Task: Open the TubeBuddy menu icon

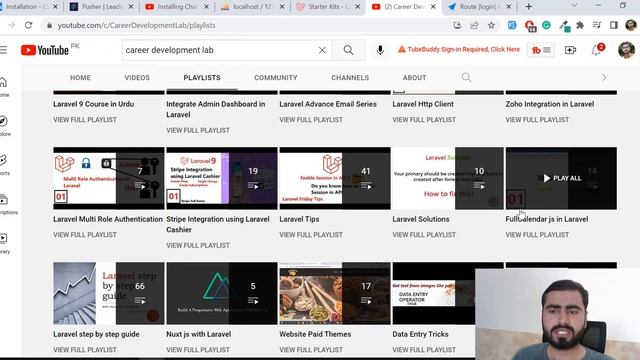Action: [x=541, y=50]
